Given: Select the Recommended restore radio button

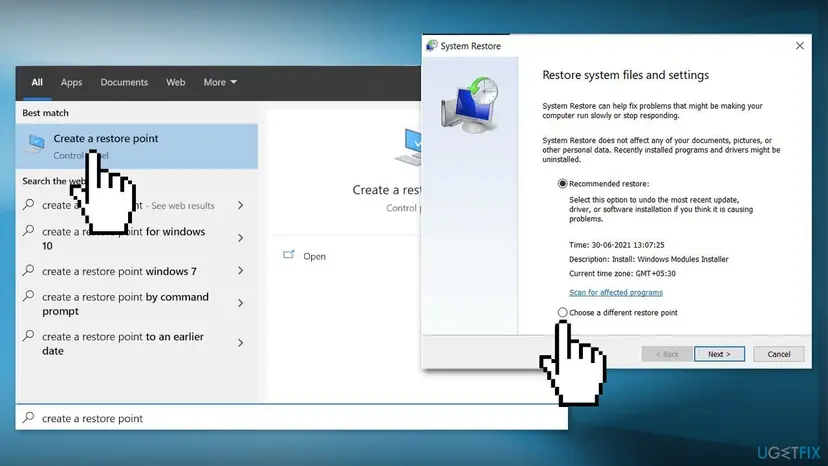Looking at the screenshot, I should tap(562, 183).
